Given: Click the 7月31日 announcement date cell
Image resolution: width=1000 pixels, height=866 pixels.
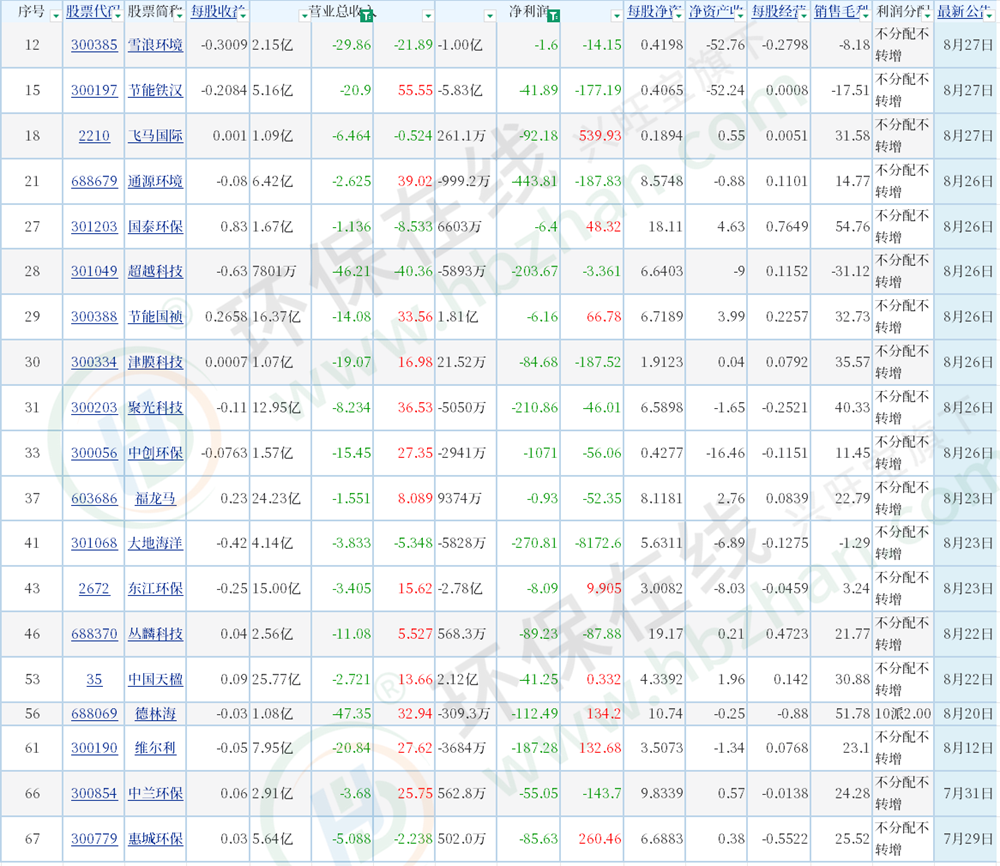Looking at the screenshot, I should 965,793.
